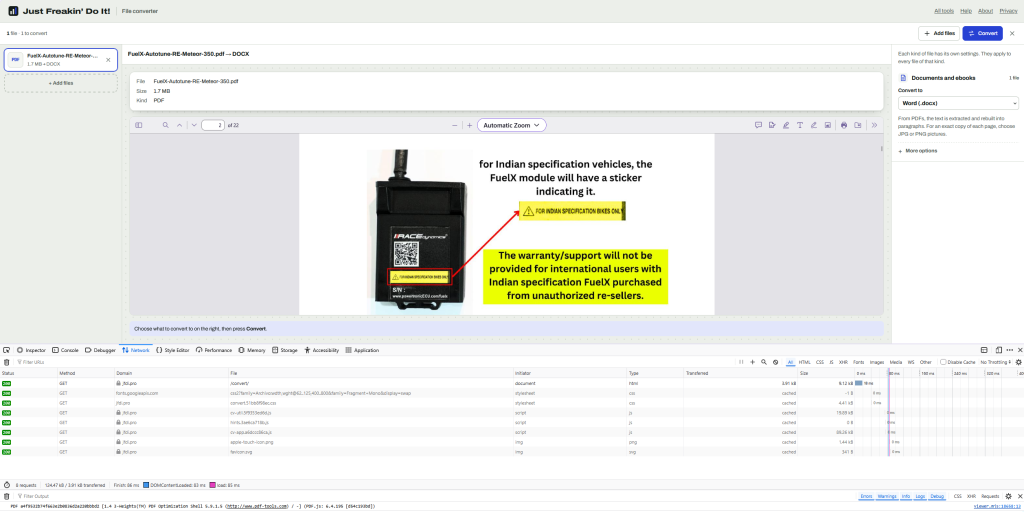Open devtools three-dot options menu
The height and width of the screenshot is (515, 1024).
pos(1010,351)
